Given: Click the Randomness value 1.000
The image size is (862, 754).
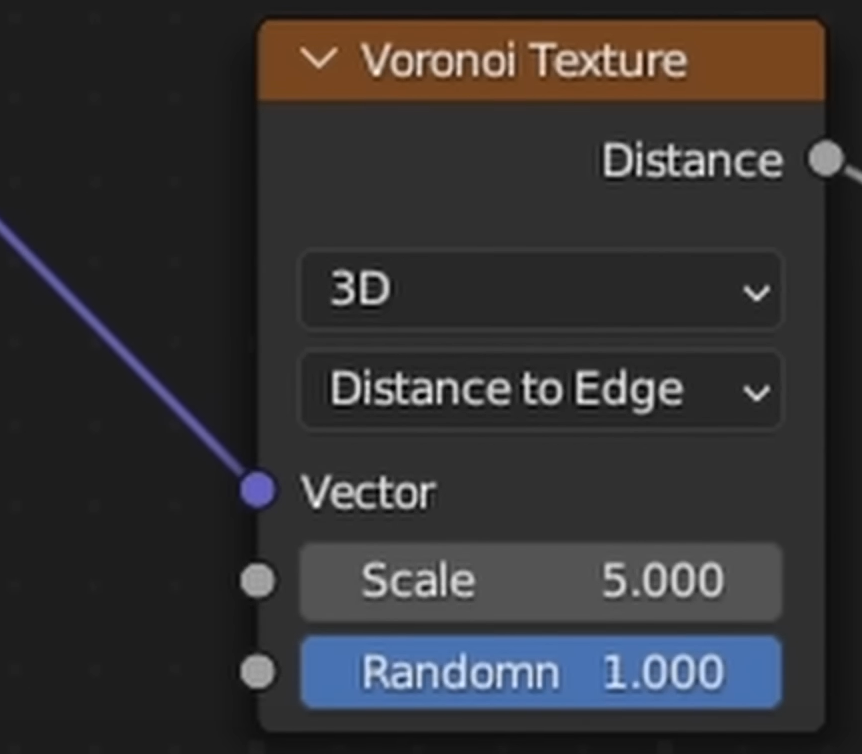Looking at the screenshot, I should tap(663, 672).
